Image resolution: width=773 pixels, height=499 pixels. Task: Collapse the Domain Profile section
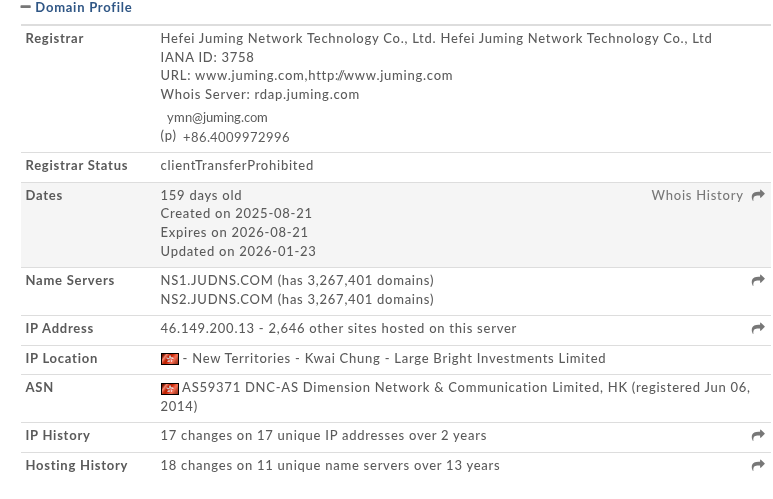click(26, 8)
